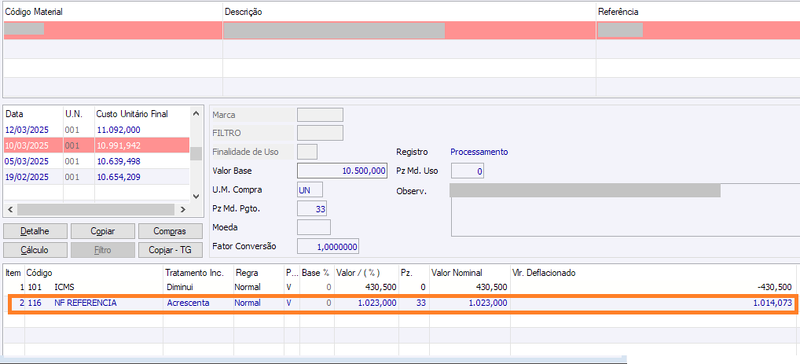Viewport: 800px width, 364px height.
Task: Select the 10/03/2025 highlighted row
Action: click(96, 145)
